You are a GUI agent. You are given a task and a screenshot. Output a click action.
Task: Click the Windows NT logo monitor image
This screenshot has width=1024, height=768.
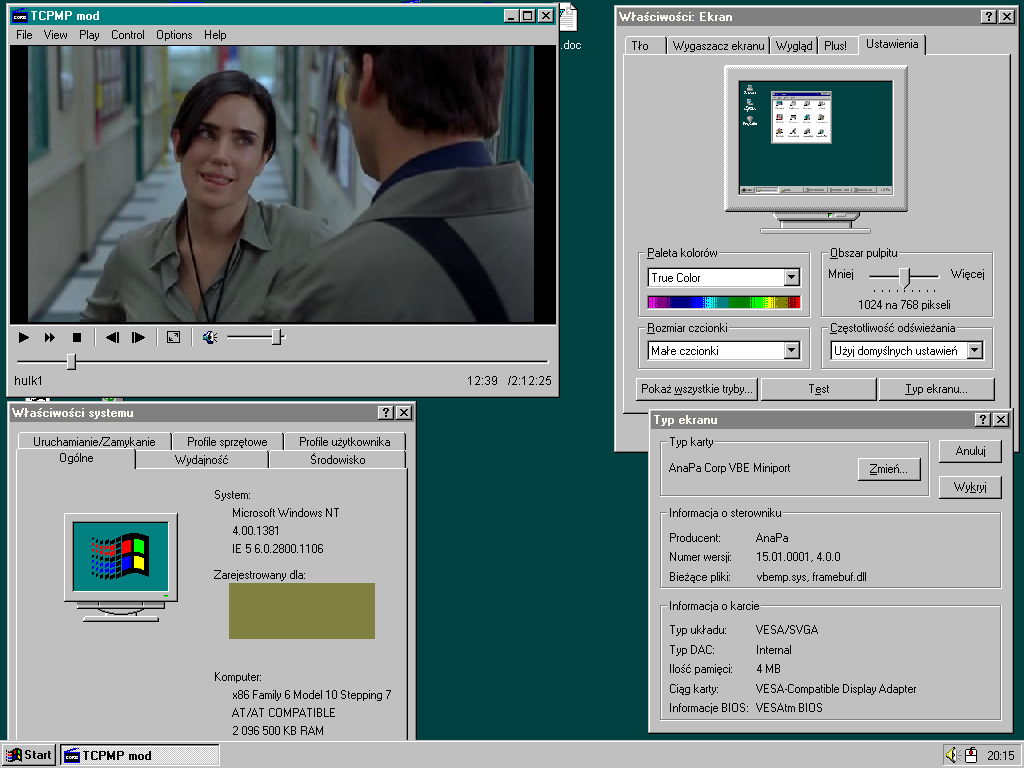121,567
